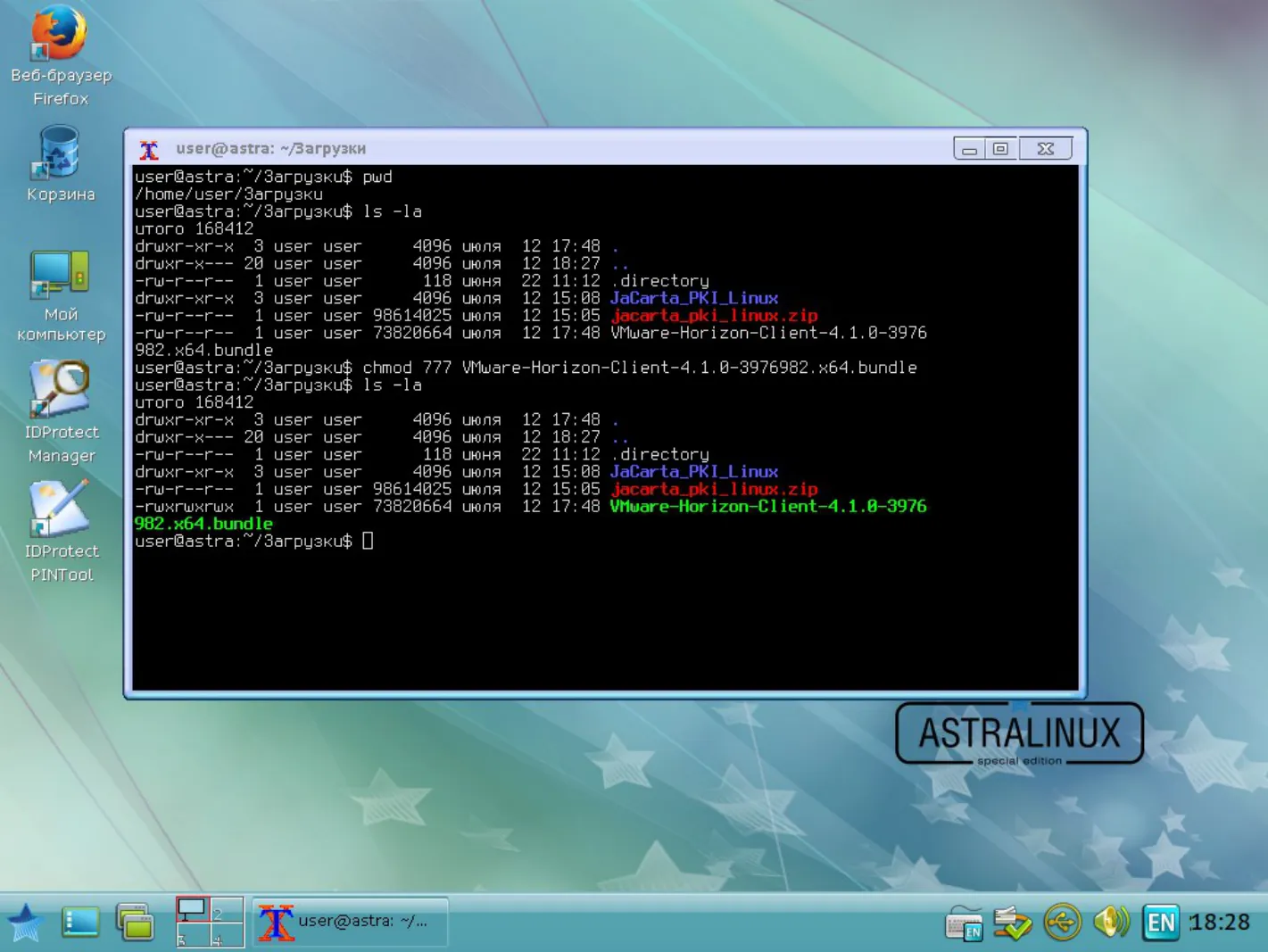The height and width of the screenshot is (952, 1268).
Task: Switch to virtual desktop 3 in pager
Action: pos(193,935)
